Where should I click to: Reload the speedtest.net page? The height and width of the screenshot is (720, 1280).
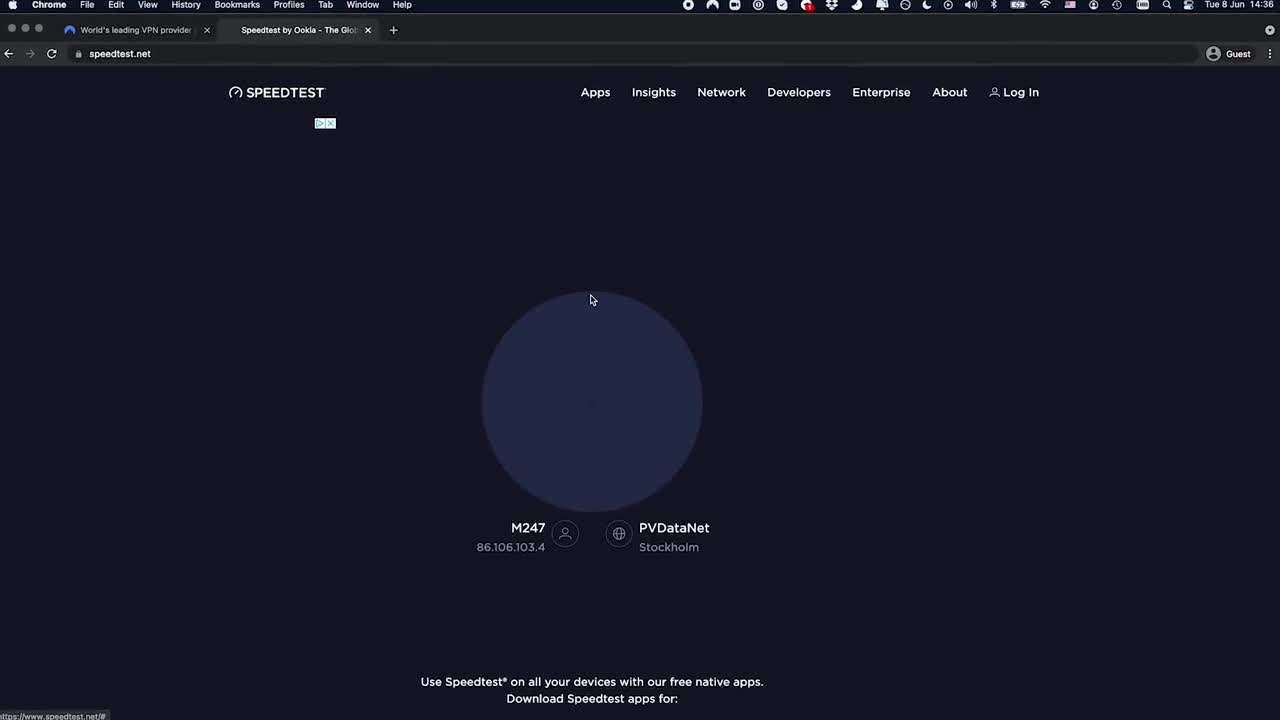coord(52,54)
